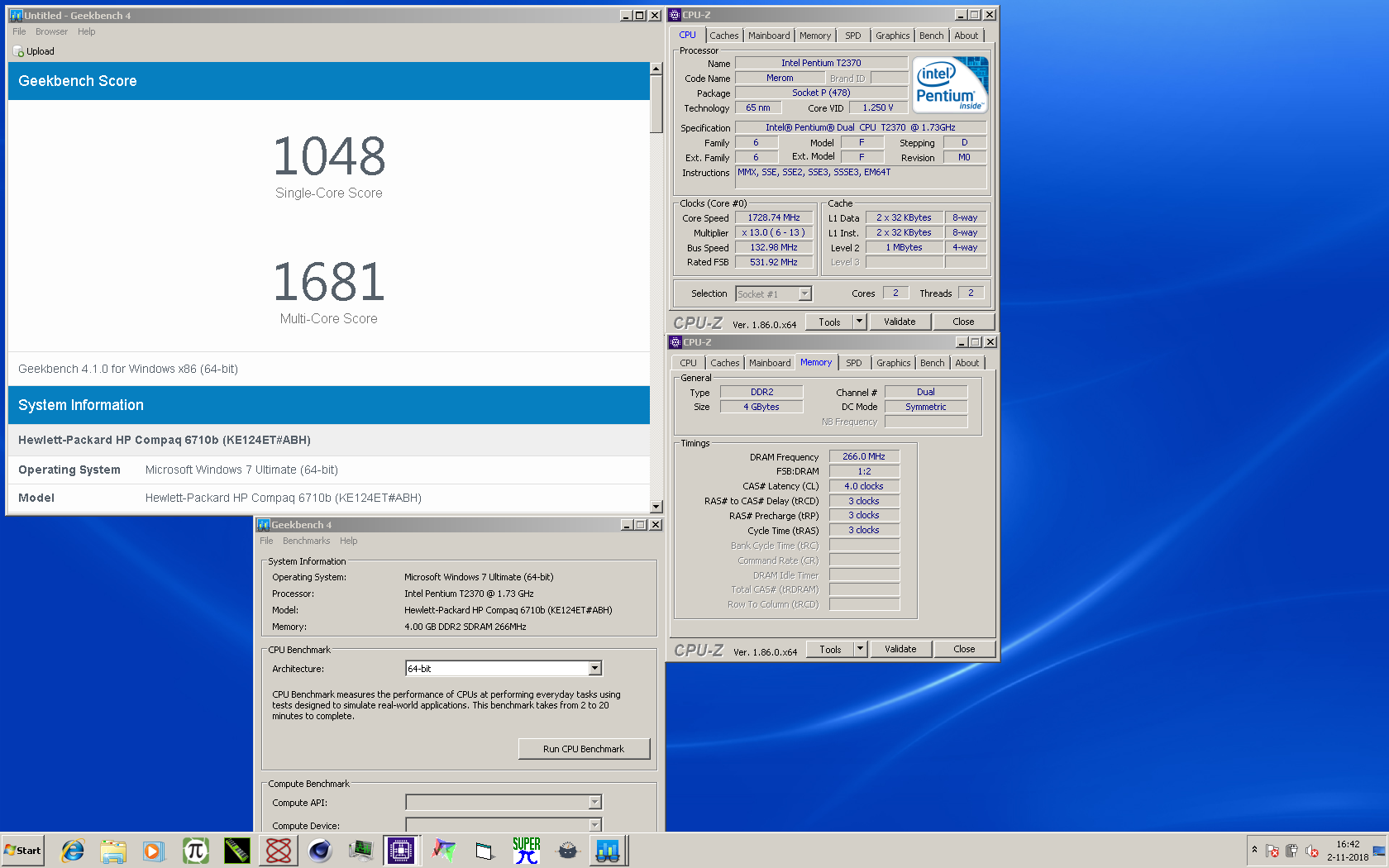Click the Run CPU Benchmark button
Viewport: 1389px width, 868px height.
pyautogui.click(x=584, y=749)
